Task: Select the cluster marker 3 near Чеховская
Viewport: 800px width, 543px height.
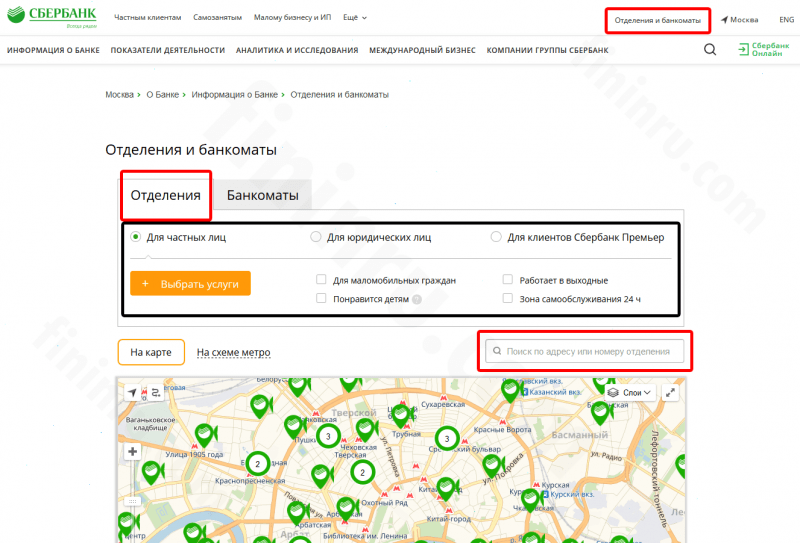Action: [328, 436]
